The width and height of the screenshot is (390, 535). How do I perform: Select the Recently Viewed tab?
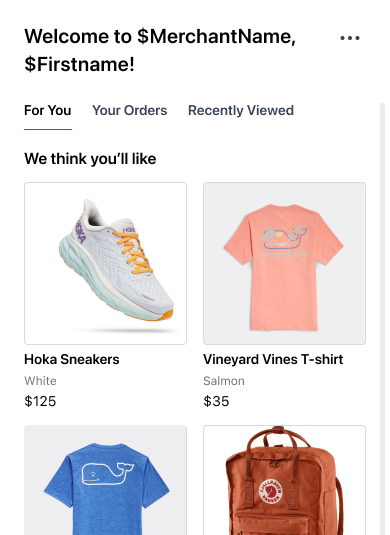241,111
